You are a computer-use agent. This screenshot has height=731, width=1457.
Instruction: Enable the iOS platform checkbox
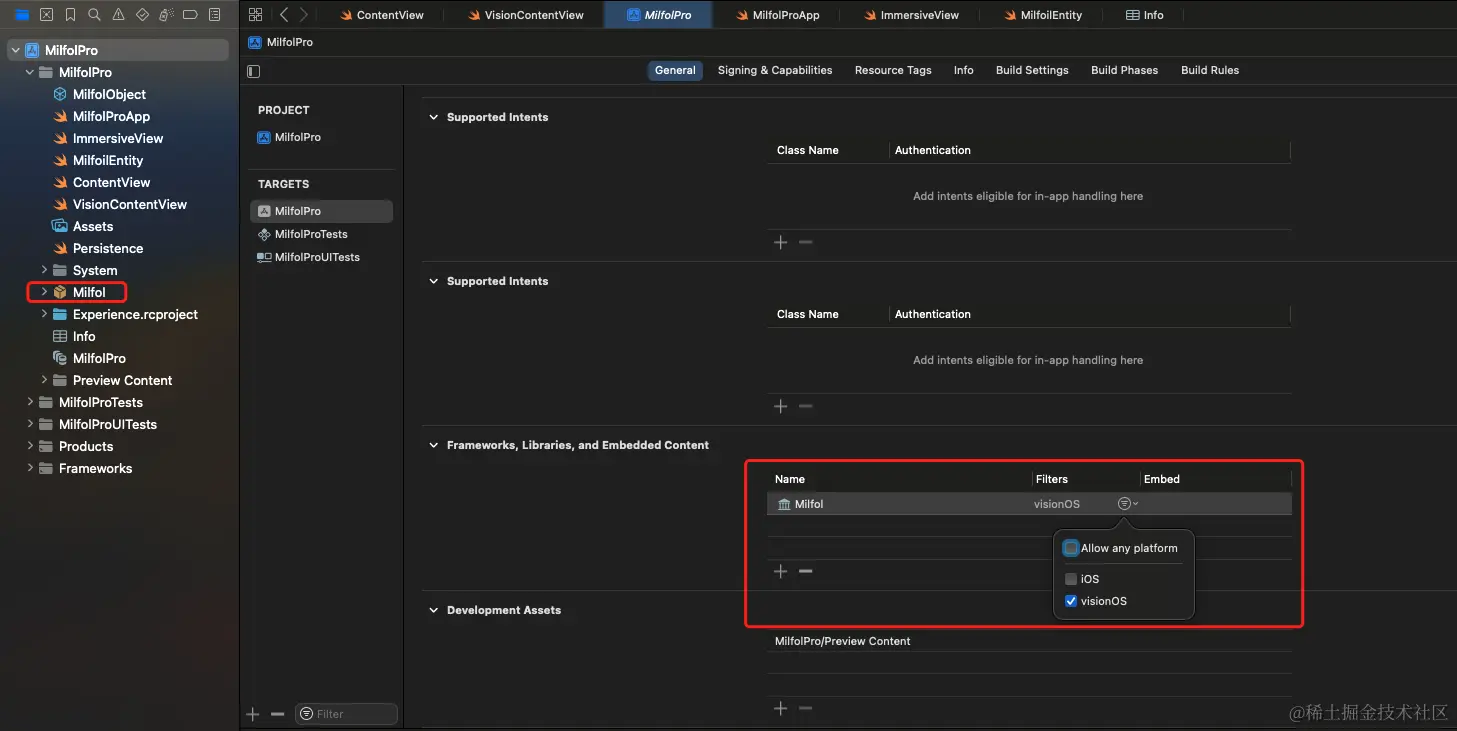pos(1071,579)
